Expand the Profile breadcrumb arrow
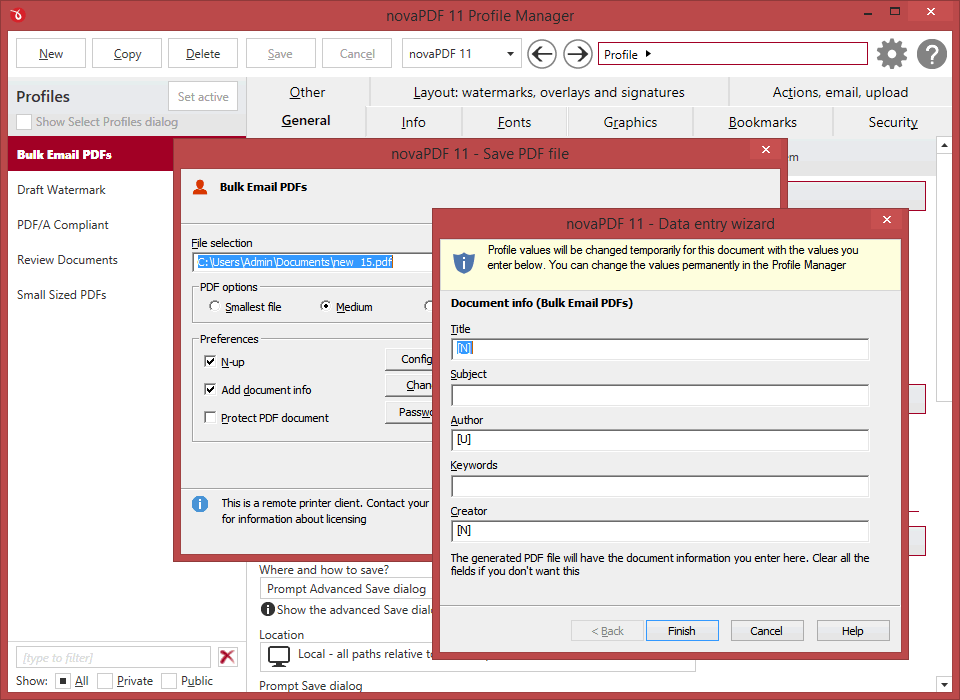960x700 pixels. pyautogui.click(x=648, y=54)
